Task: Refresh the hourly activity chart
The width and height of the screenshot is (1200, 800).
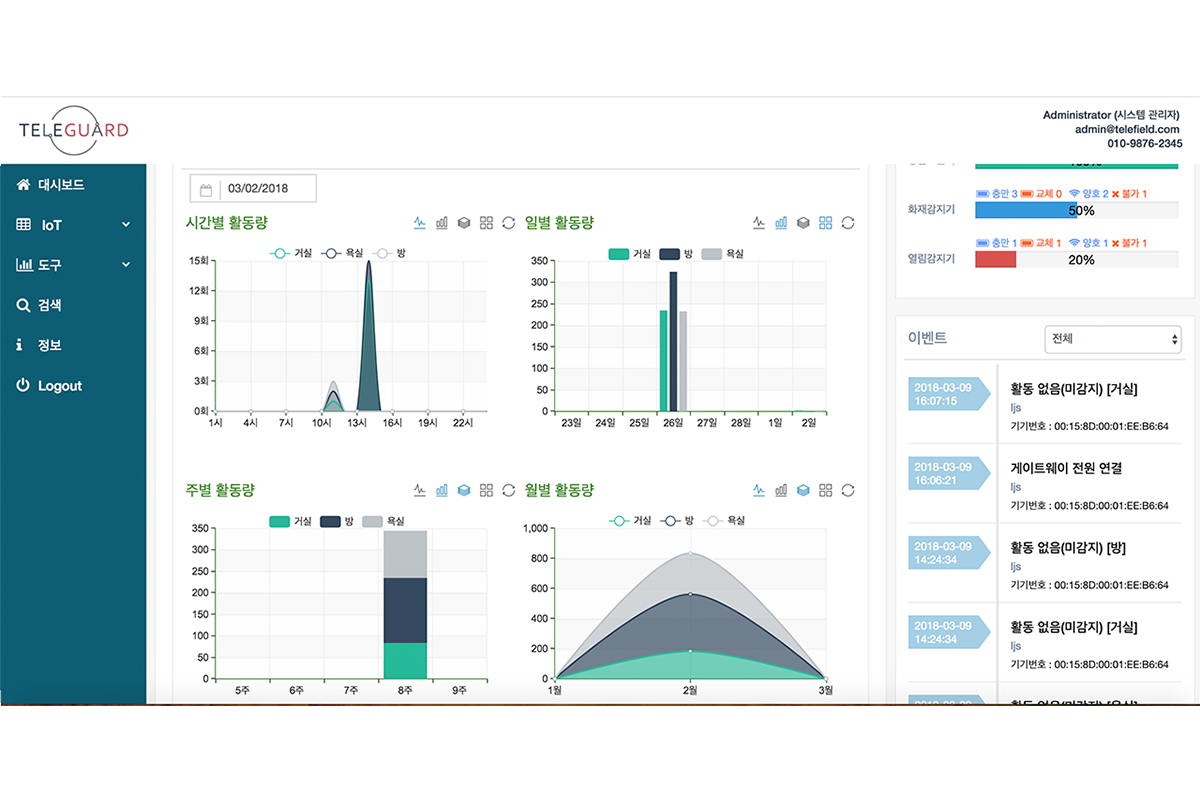Action: click(508, 223)
